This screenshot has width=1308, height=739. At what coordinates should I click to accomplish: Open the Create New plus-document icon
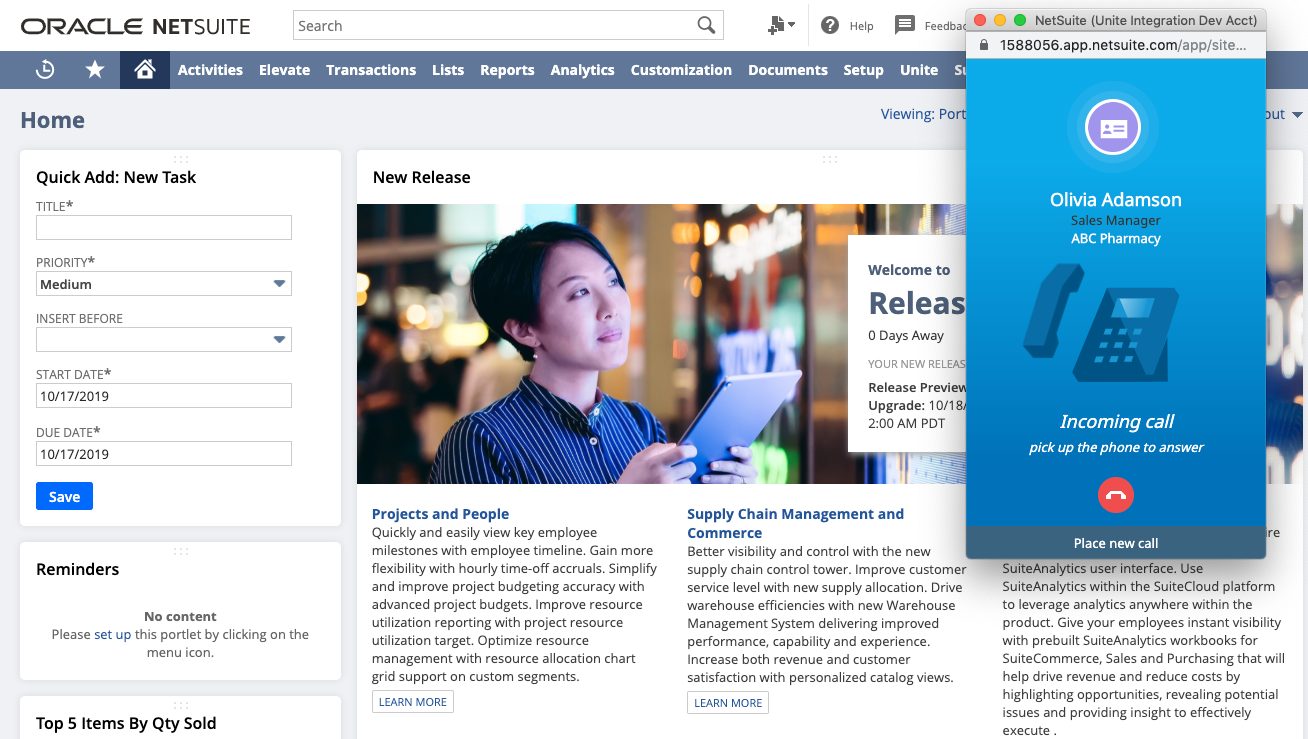[x=776, y=26]
